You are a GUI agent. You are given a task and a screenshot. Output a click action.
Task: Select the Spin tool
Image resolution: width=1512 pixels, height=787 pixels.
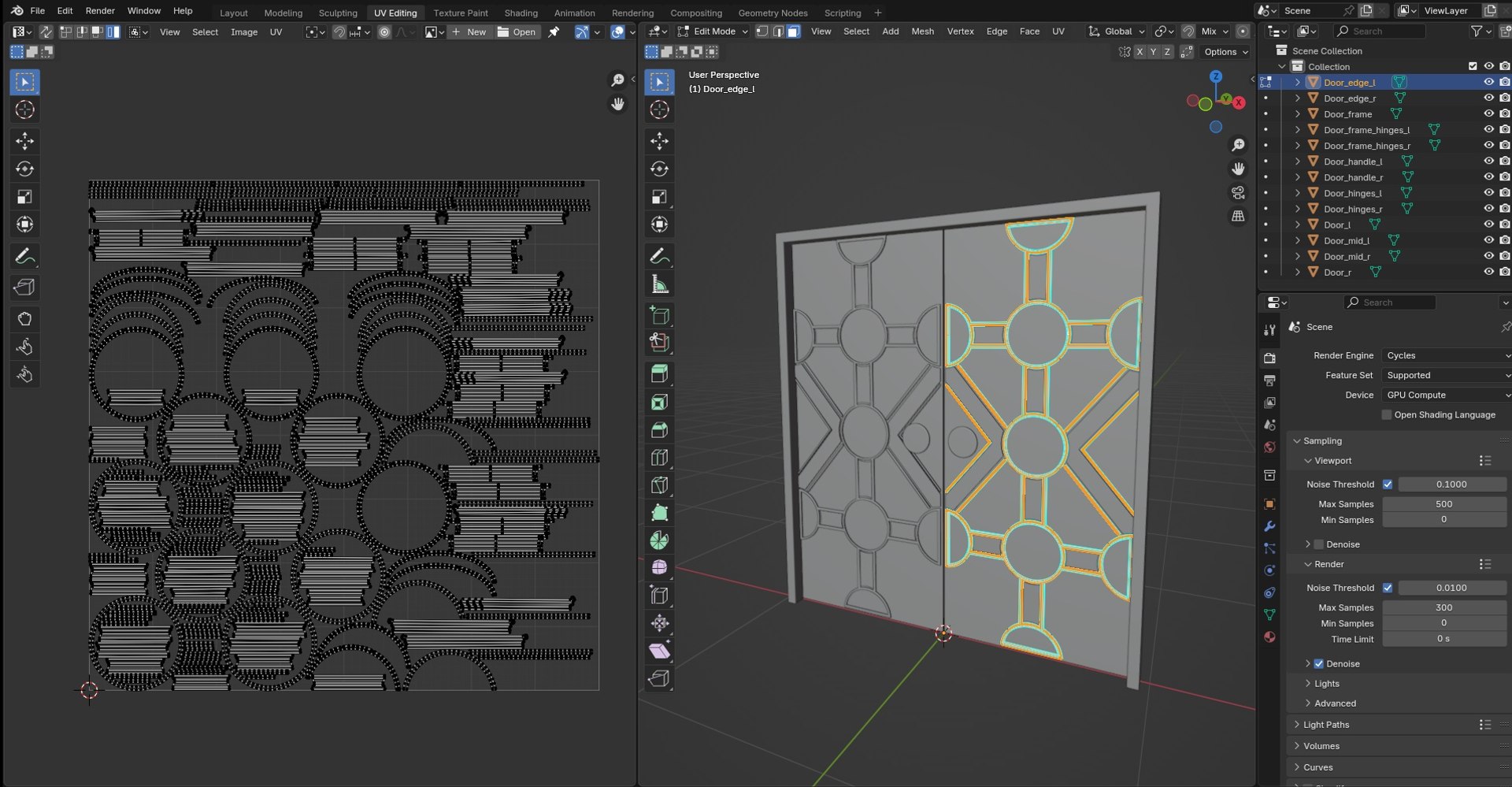[660, 540]
